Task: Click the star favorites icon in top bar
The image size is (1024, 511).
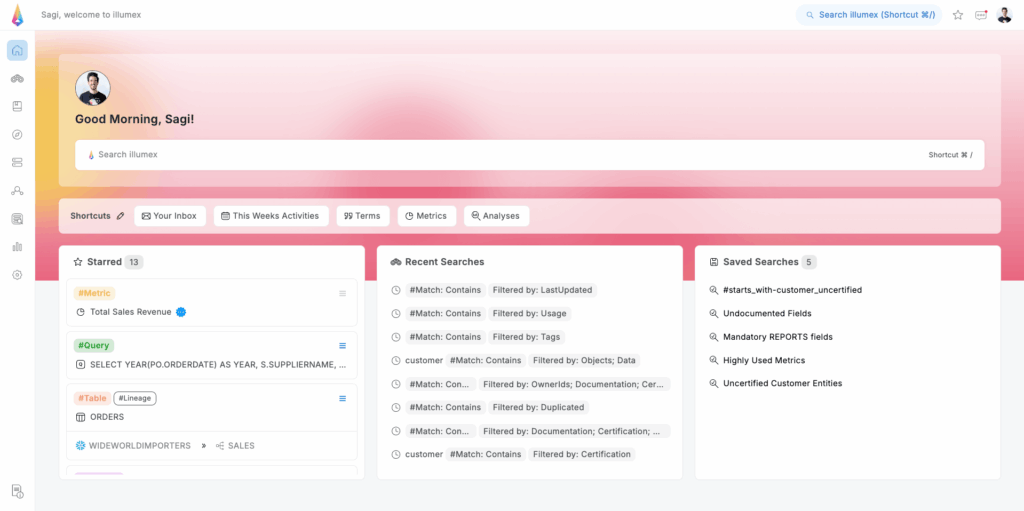Action: point(957,15)
